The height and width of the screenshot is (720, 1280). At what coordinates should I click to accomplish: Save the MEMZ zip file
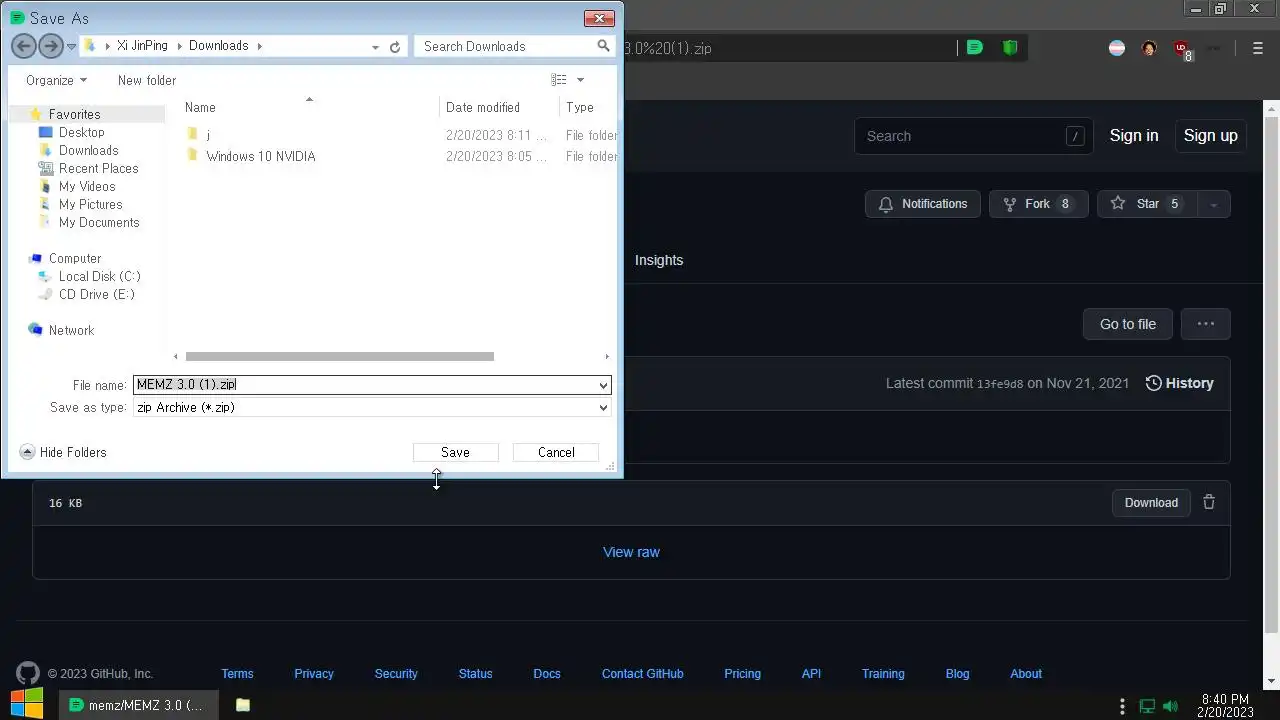455,452
